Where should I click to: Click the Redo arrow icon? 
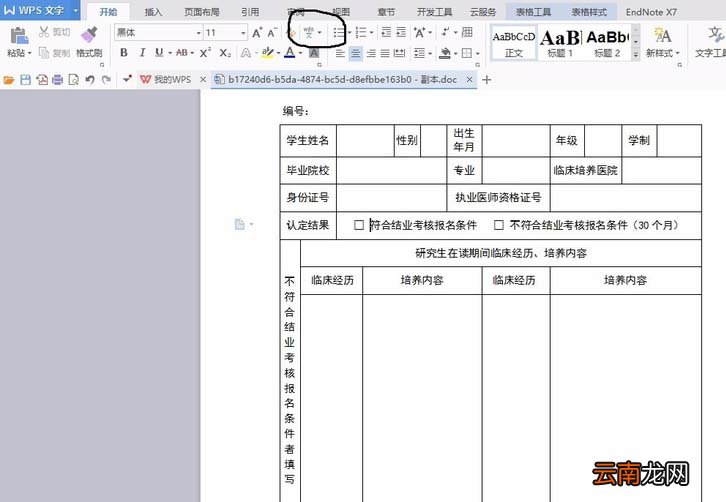tap(106, 80)
